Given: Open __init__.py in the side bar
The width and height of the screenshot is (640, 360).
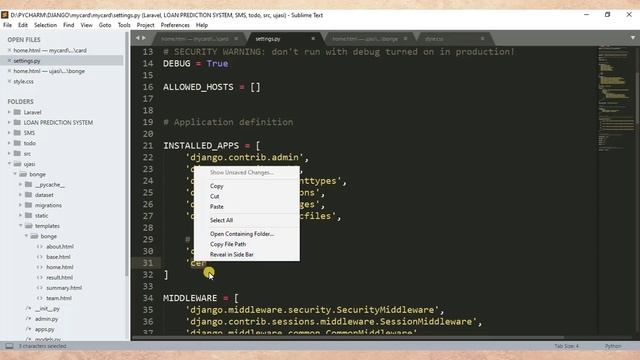Looking at the screenshot, I should [x=47, y=309].
